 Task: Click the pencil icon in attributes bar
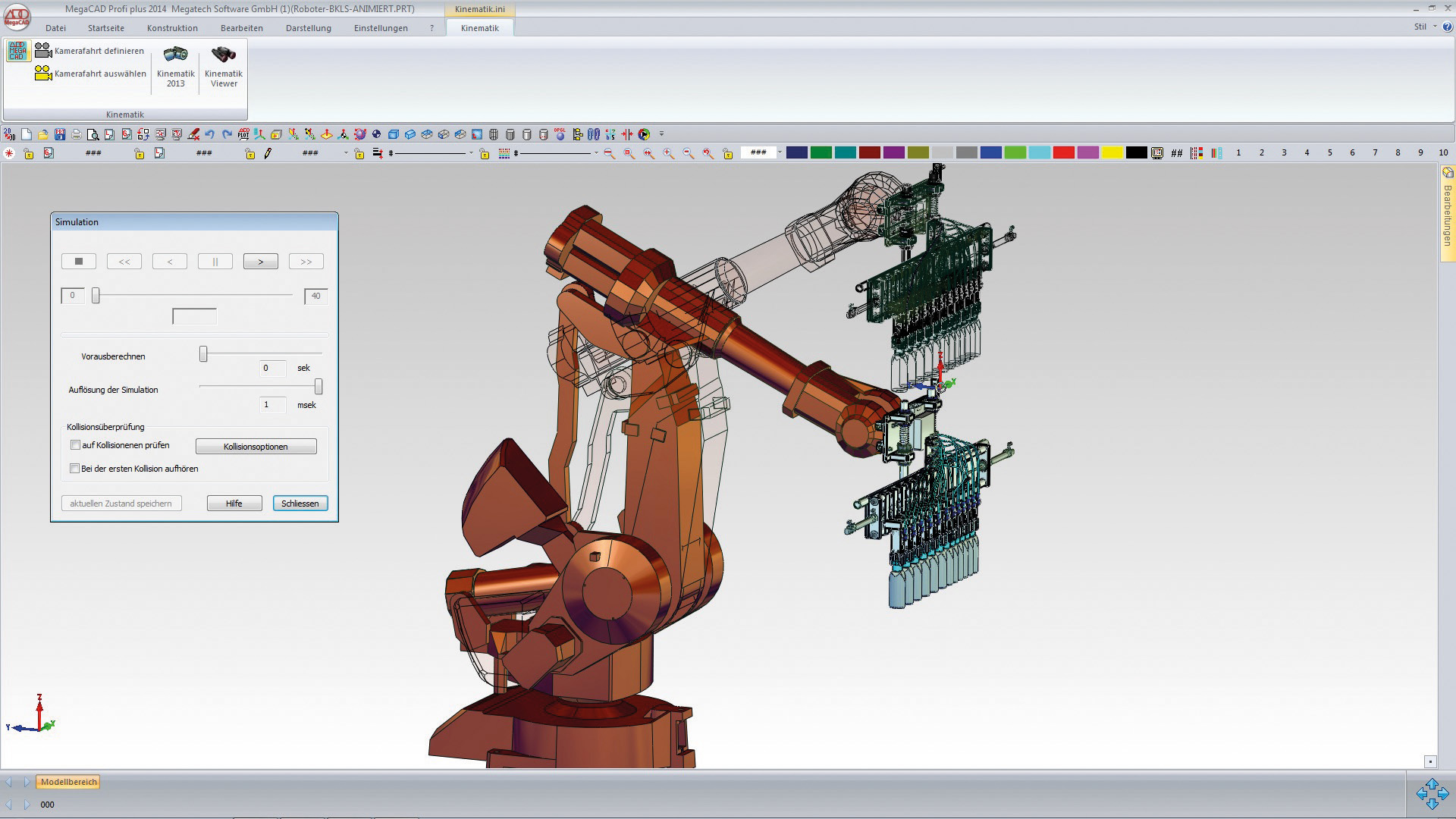coord(268,153)
